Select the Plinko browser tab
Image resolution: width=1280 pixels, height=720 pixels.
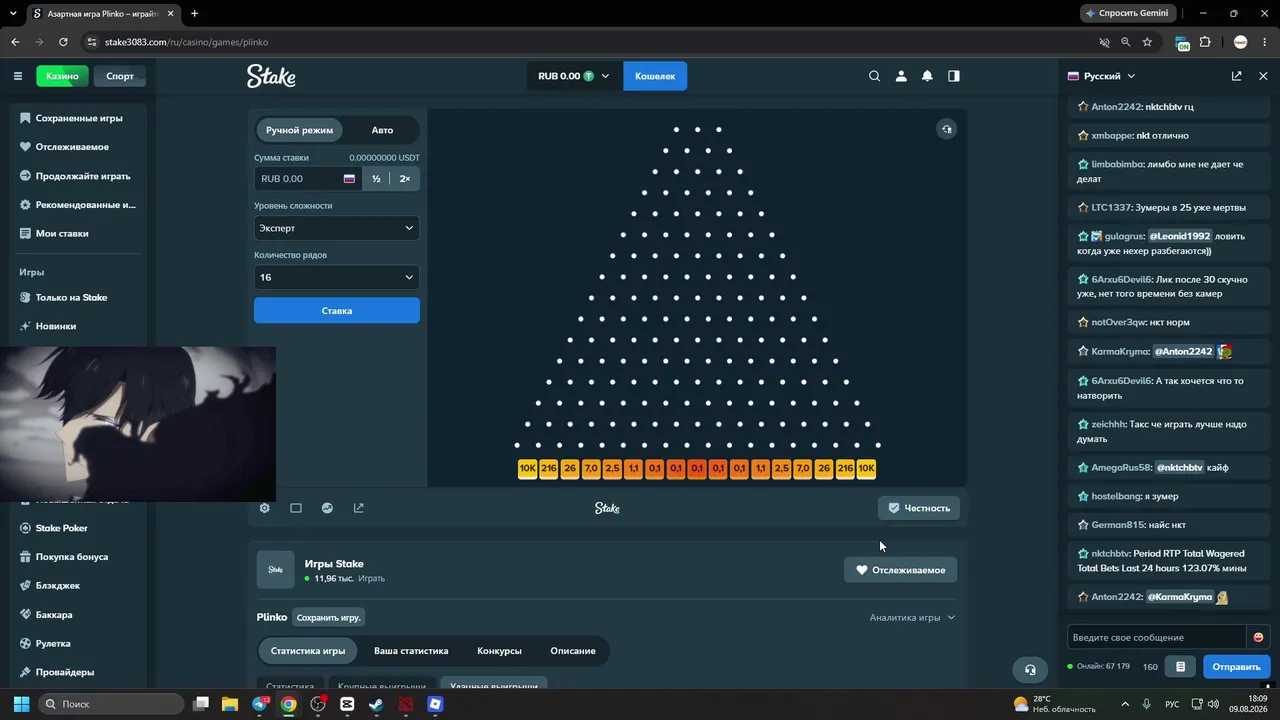coord(101,14)
